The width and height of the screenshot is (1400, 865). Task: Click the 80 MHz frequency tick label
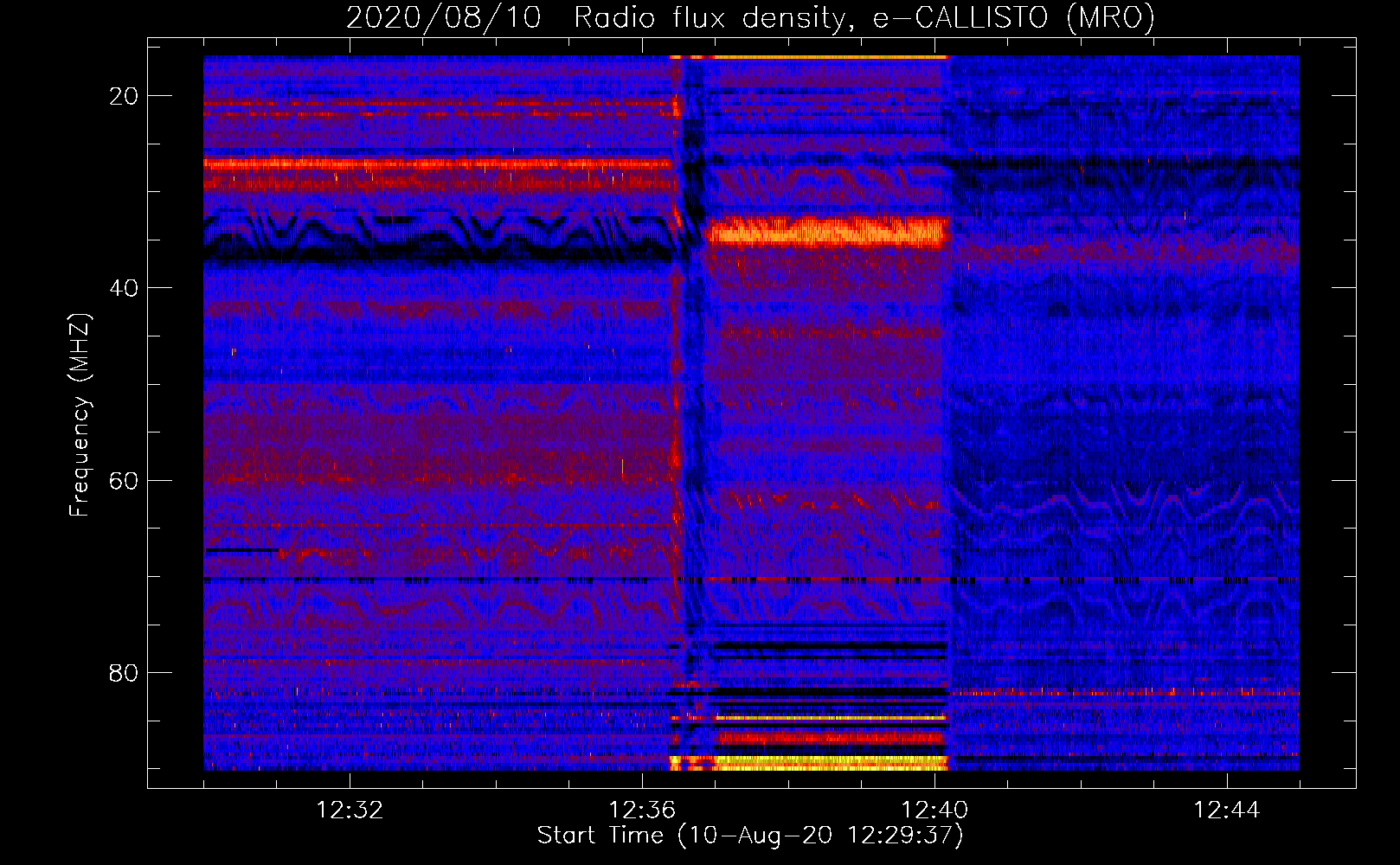coord(124,672)
